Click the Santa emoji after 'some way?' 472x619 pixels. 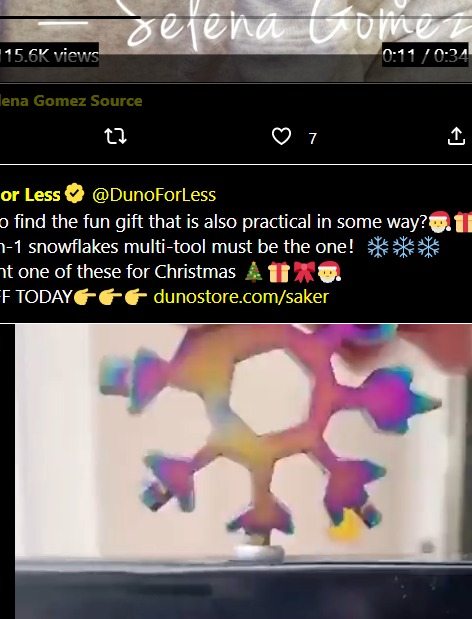(x=440, y=221)
